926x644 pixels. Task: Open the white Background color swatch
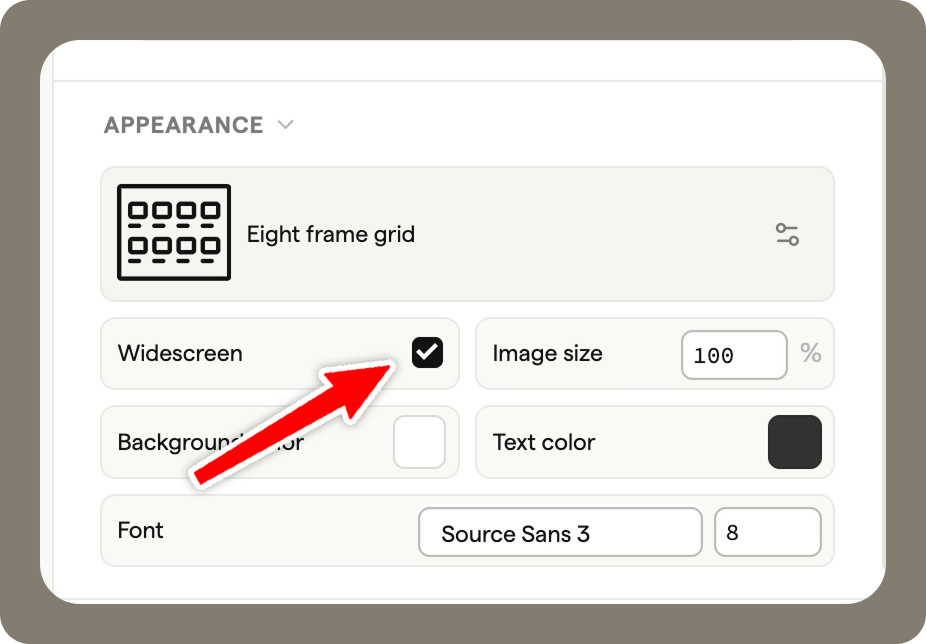419,442
